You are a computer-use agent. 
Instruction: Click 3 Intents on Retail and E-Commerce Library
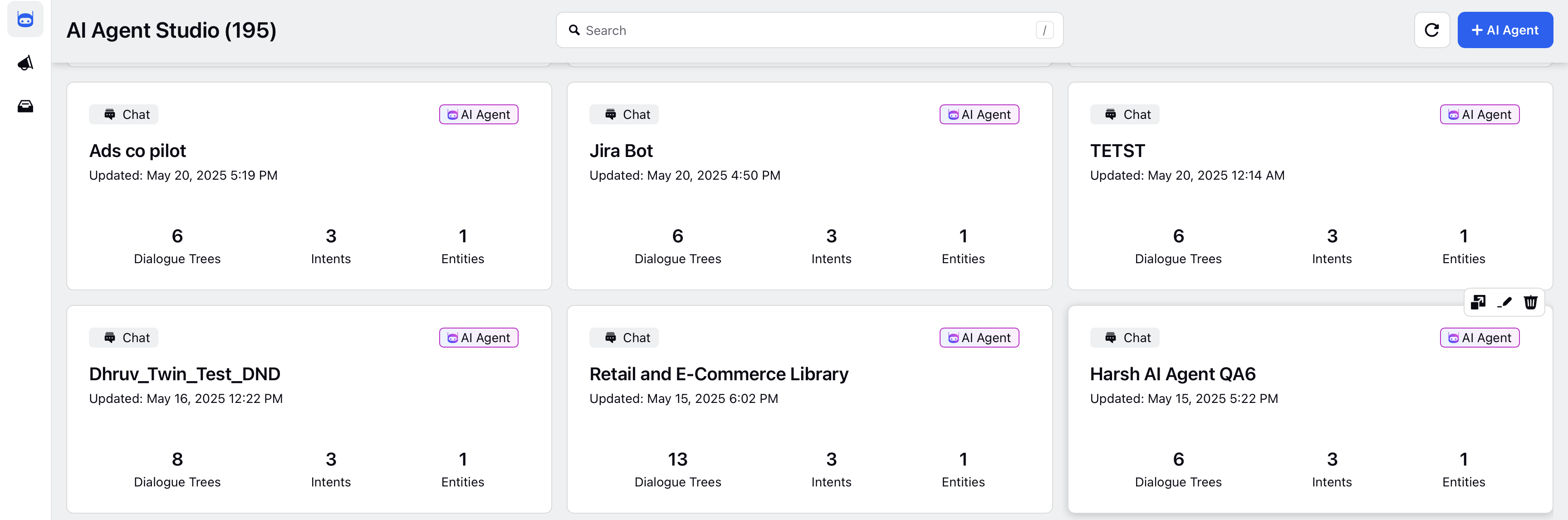click(831, 470)
